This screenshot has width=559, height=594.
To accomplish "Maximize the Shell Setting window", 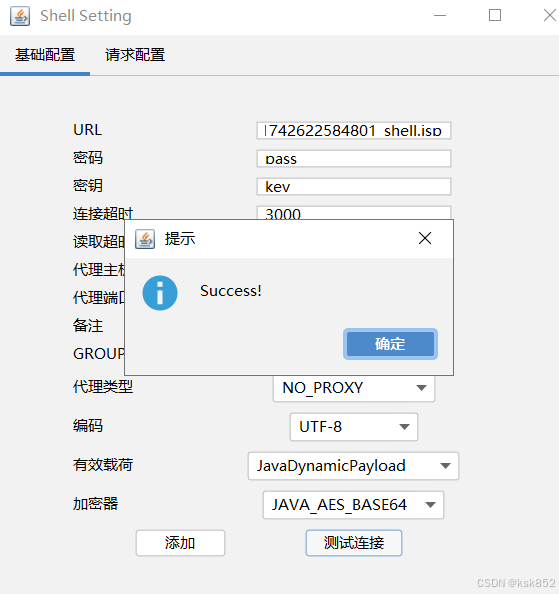I will pos(495,16).
